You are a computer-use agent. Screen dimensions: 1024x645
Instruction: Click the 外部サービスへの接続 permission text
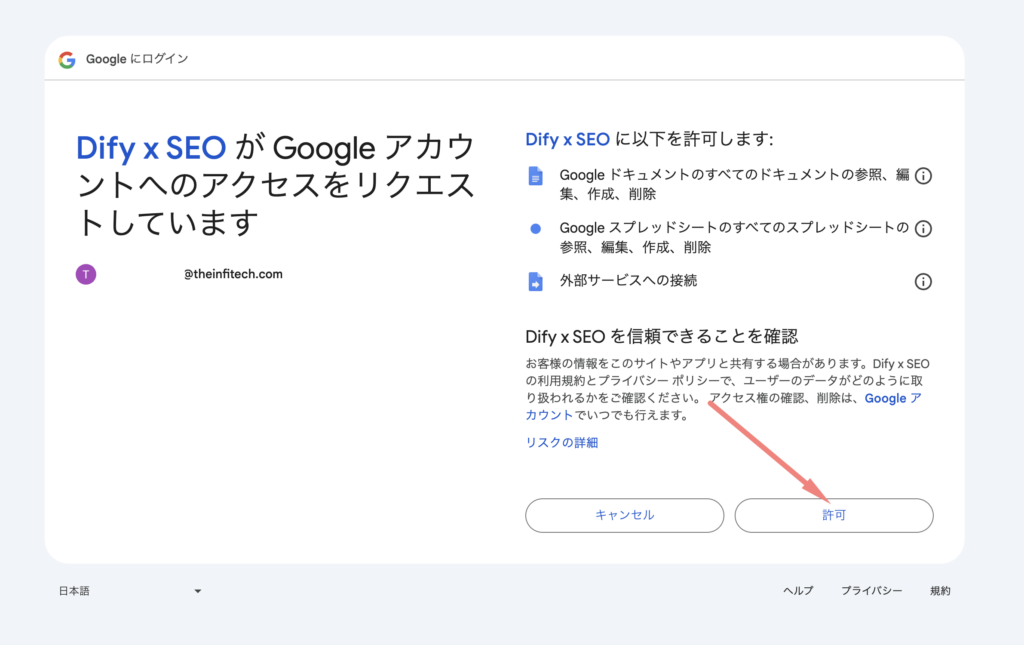(628, 281)
